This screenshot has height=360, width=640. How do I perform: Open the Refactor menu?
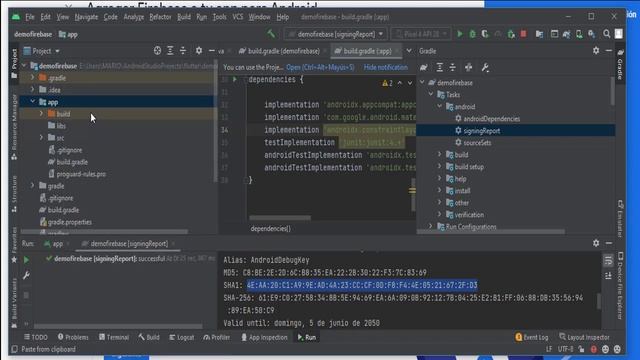tap(160, 17)
